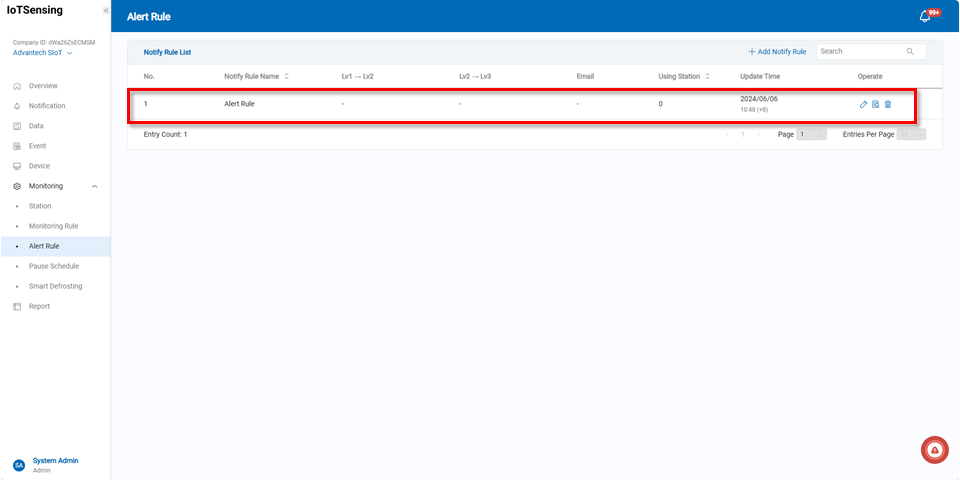Go to Pause Schedule in the sidebar
960x480 pixels.
53,266
